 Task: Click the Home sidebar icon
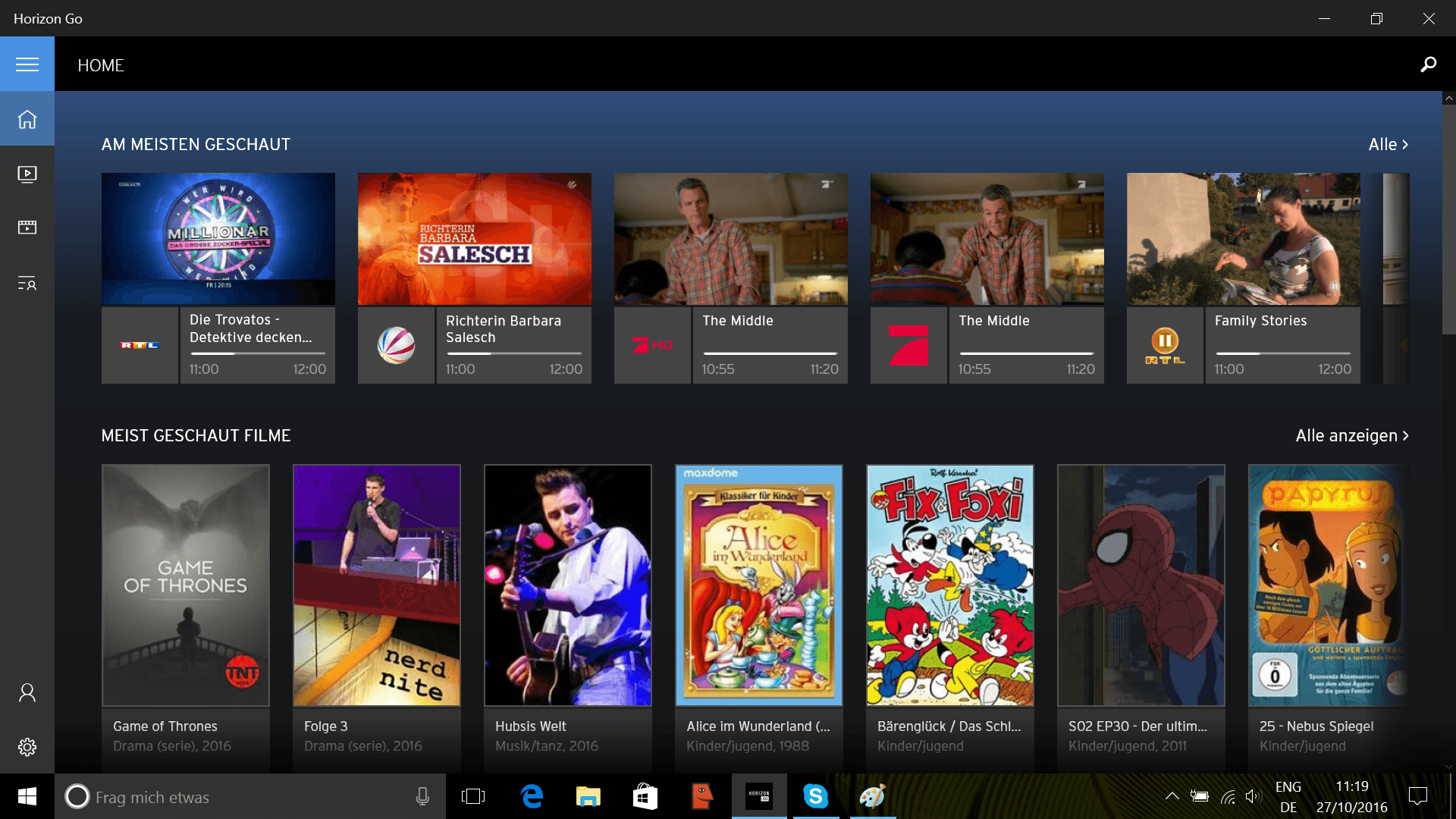coord(27,119)
